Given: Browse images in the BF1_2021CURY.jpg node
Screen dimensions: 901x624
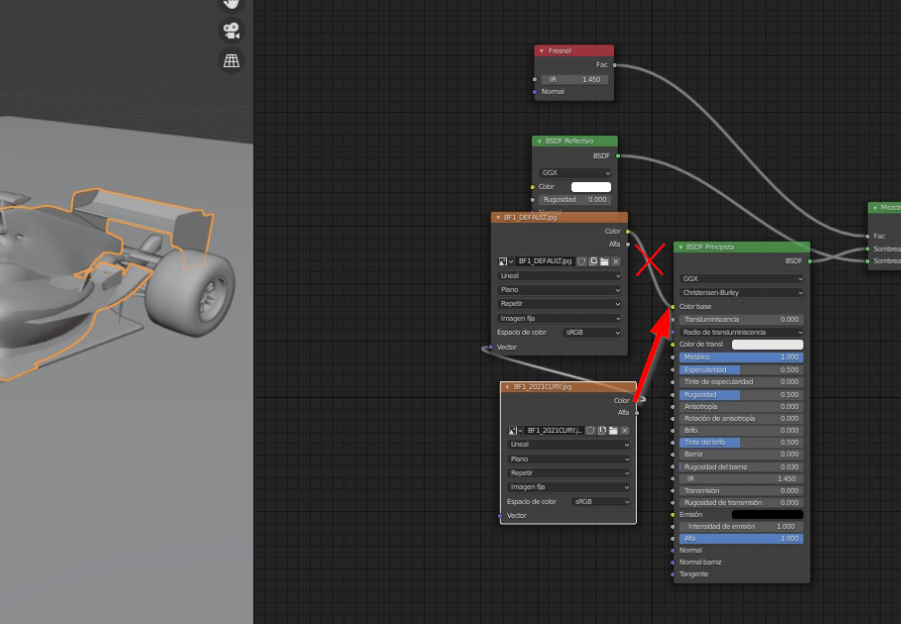Looking at the screenshot, I should (x=515, y=430).
